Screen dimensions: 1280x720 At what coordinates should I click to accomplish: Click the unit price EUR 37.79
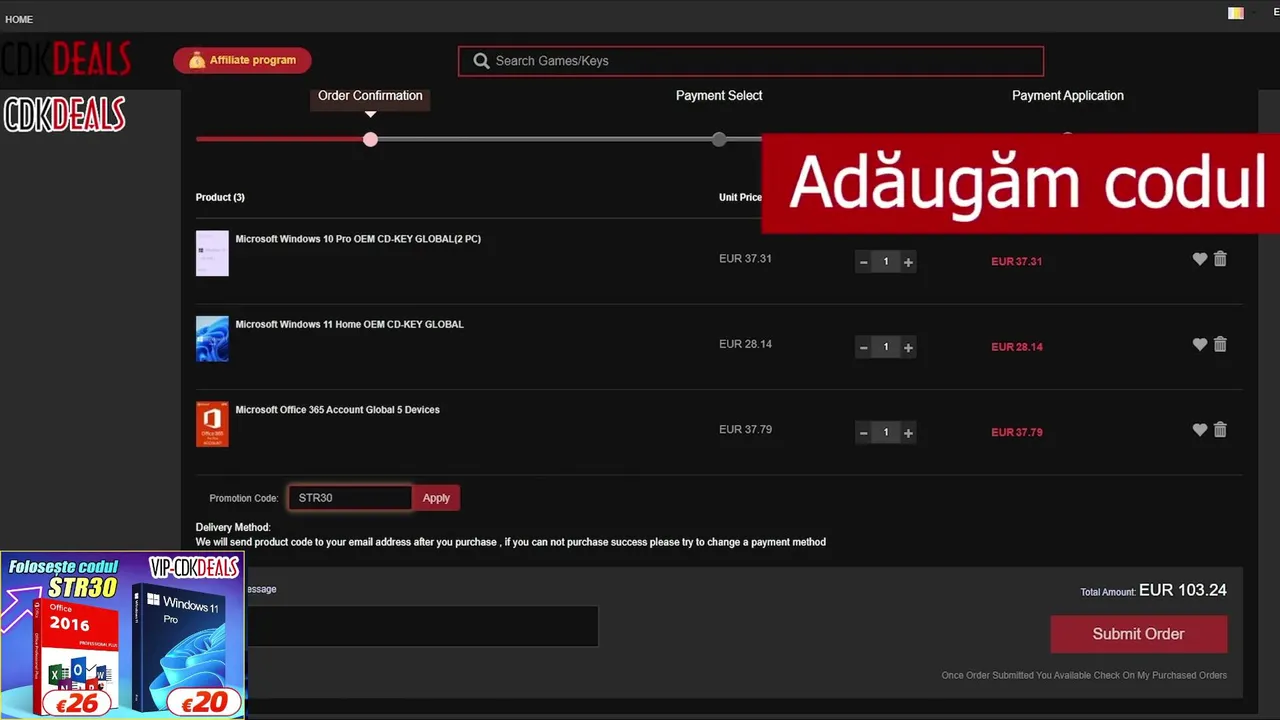click(745, 430)
